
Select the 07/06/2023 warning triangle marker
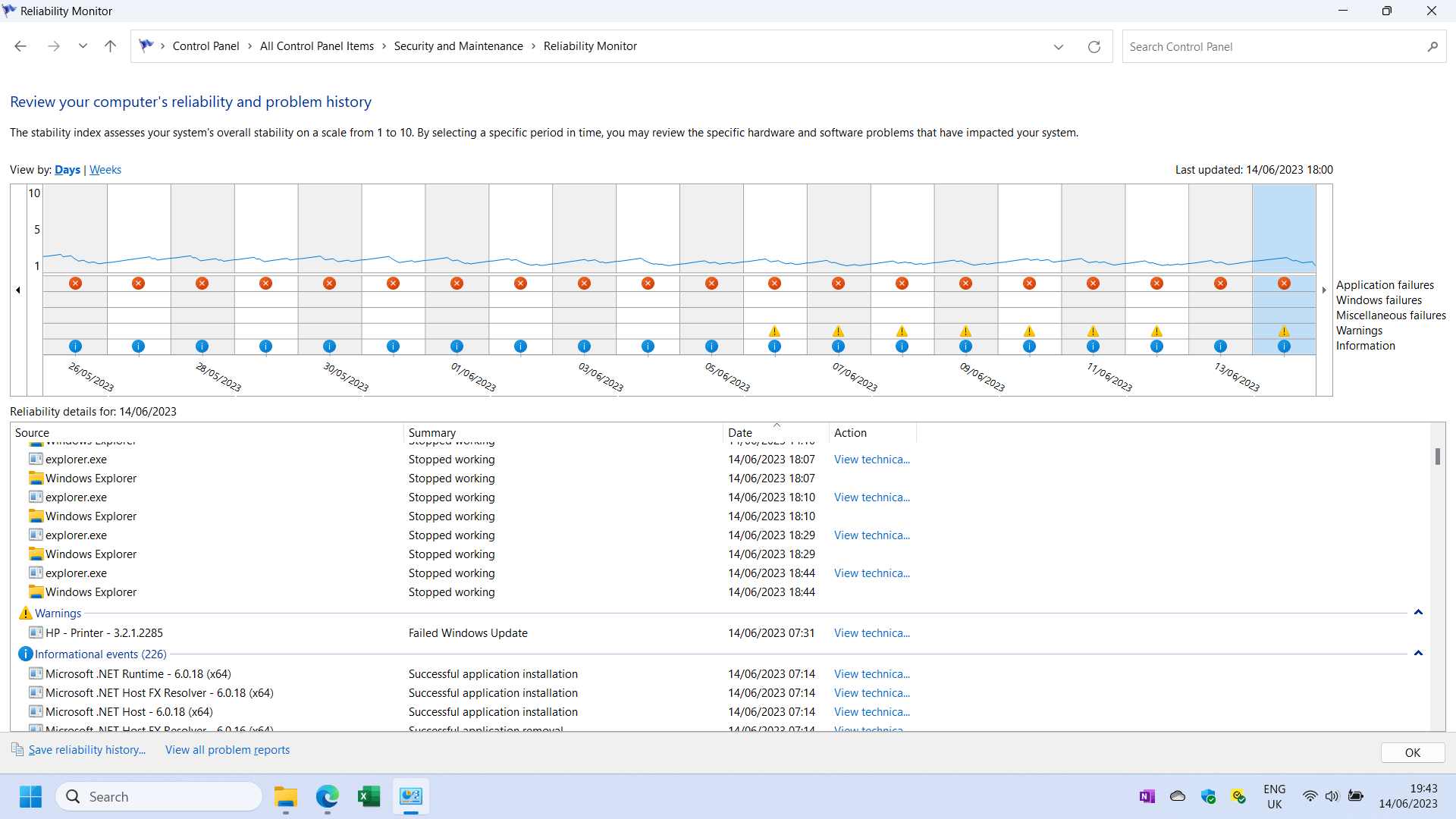(x=838, y=331)
